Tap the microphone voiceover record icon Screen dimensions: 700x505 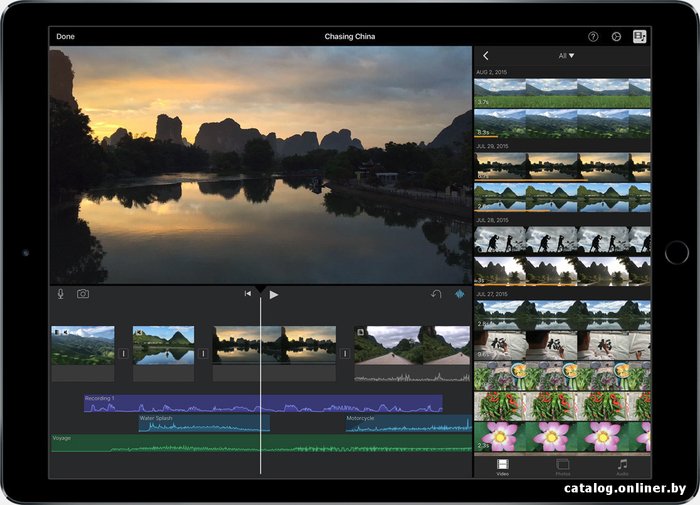click(x=61, y=294)
